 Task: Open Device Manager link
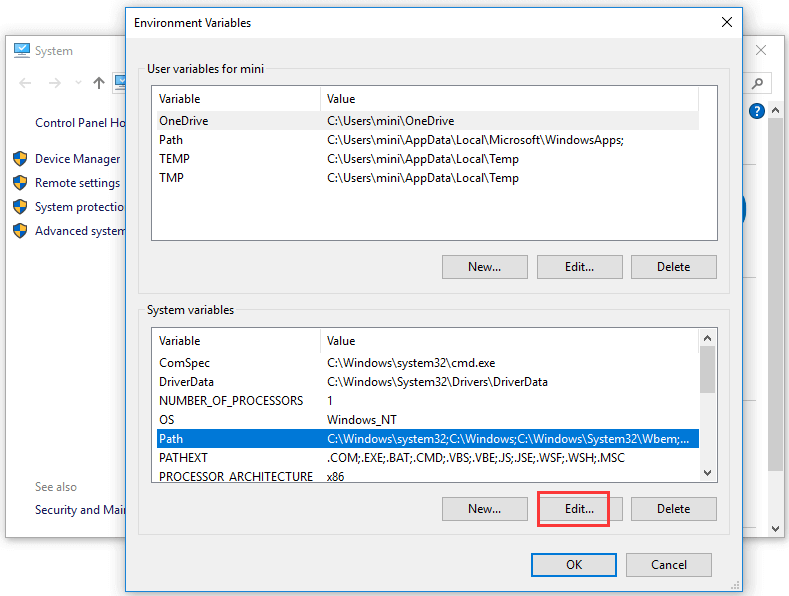coord(77,159)
